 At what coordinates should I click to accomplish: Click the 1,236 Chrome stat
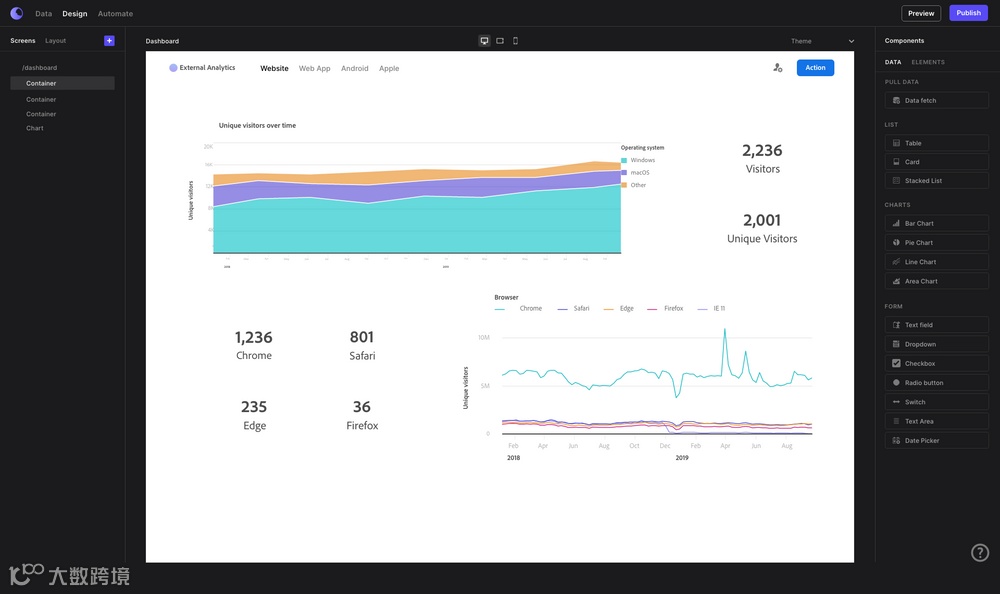pyautogui.click(x=254, y=345)
